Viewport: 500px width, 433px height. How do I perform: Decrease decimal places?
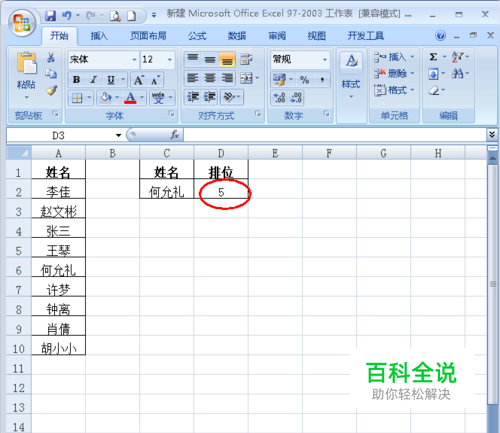(x=296, y=97)
